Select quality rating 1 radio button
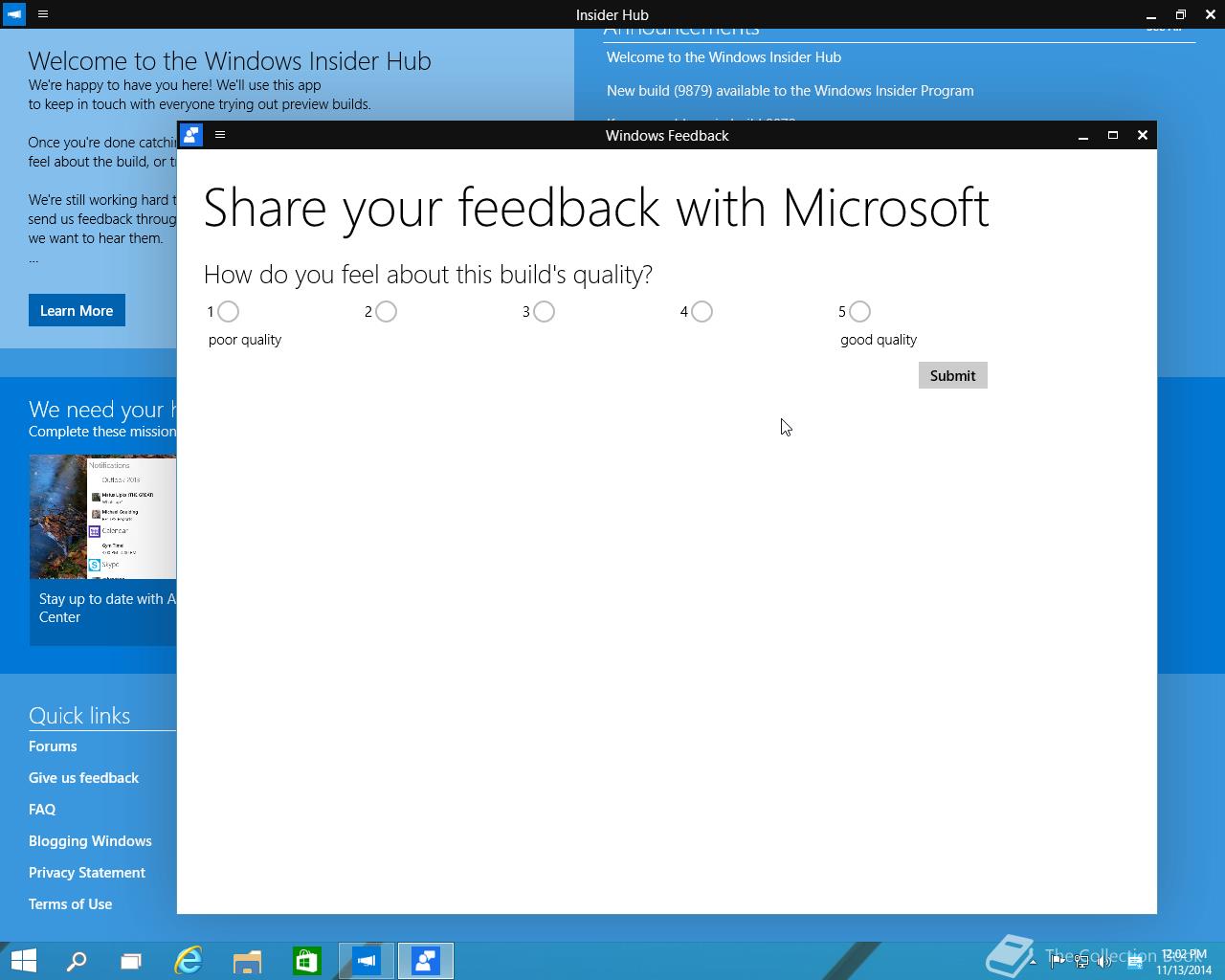 pos(228,311)
